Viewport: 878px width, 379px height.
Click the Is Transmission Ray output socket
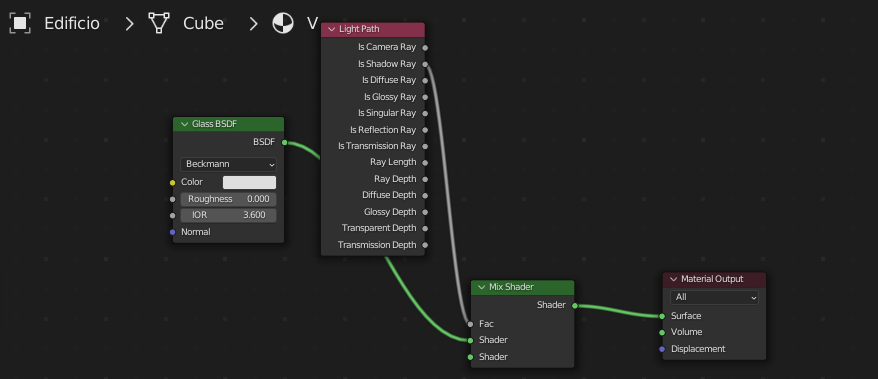(425, 147)
